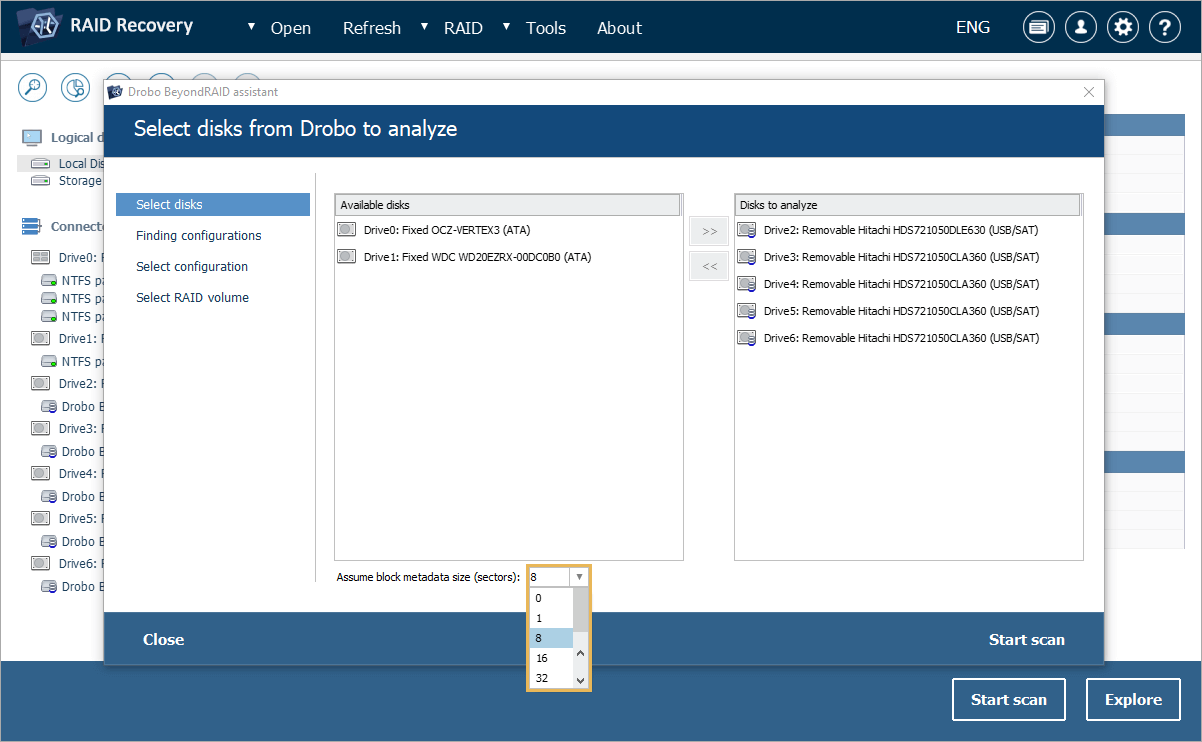Click Drive0 OCZ-VERTEX3 disk icon in Available disks
The width and height of the screenshot is (1202, 742).
(x=347, y=230)
